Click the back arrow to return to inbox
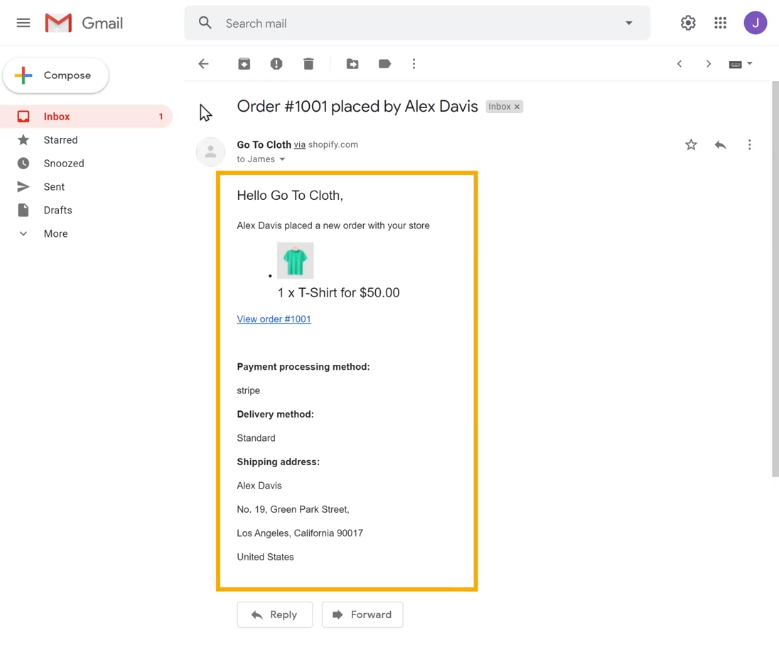 click(204, 64)
